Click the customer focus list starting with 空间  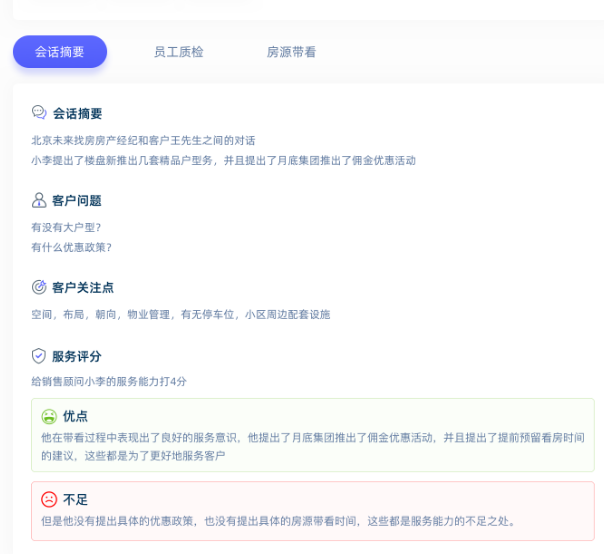[180, 314]
